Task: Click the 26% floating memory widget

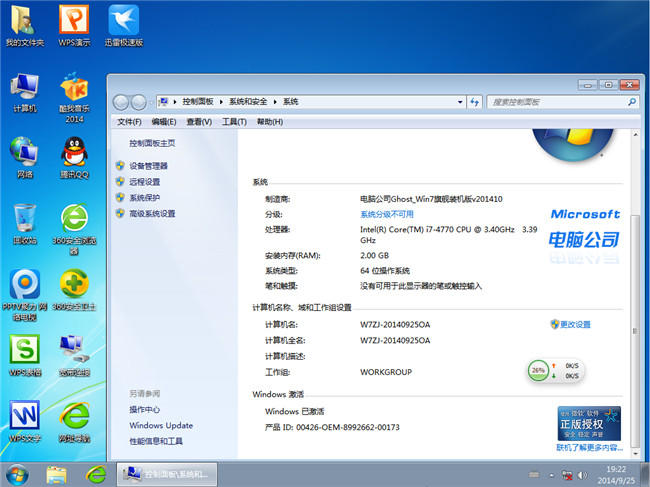Action: click(x=556, y=371)
